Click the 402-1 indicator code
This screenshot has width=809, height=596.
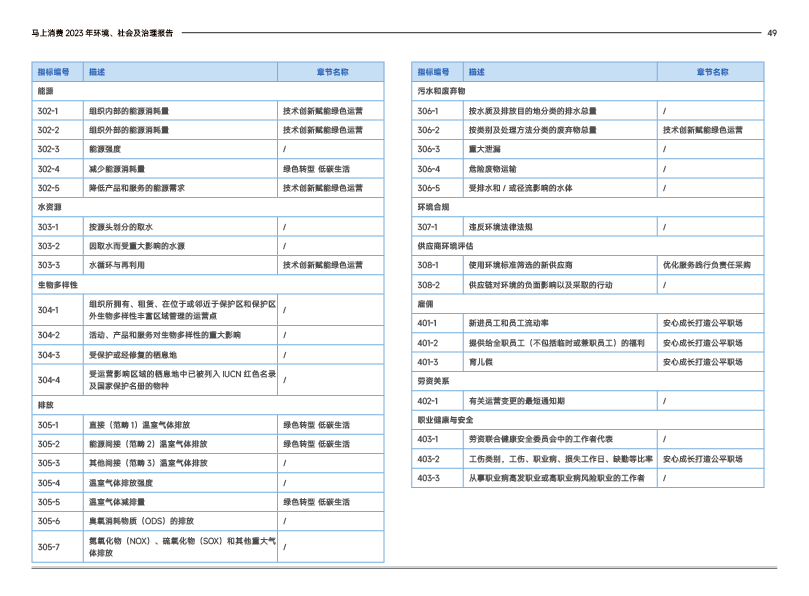(x=428, y=401)
